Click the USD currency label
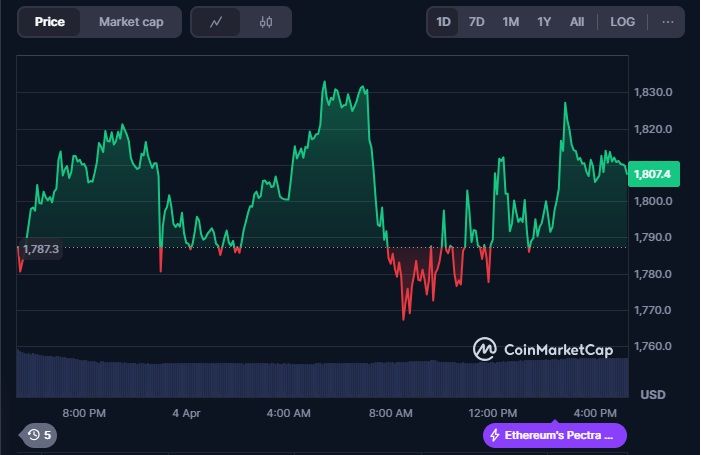This screenshot has width=703, height=455. [x=653, y=394]
